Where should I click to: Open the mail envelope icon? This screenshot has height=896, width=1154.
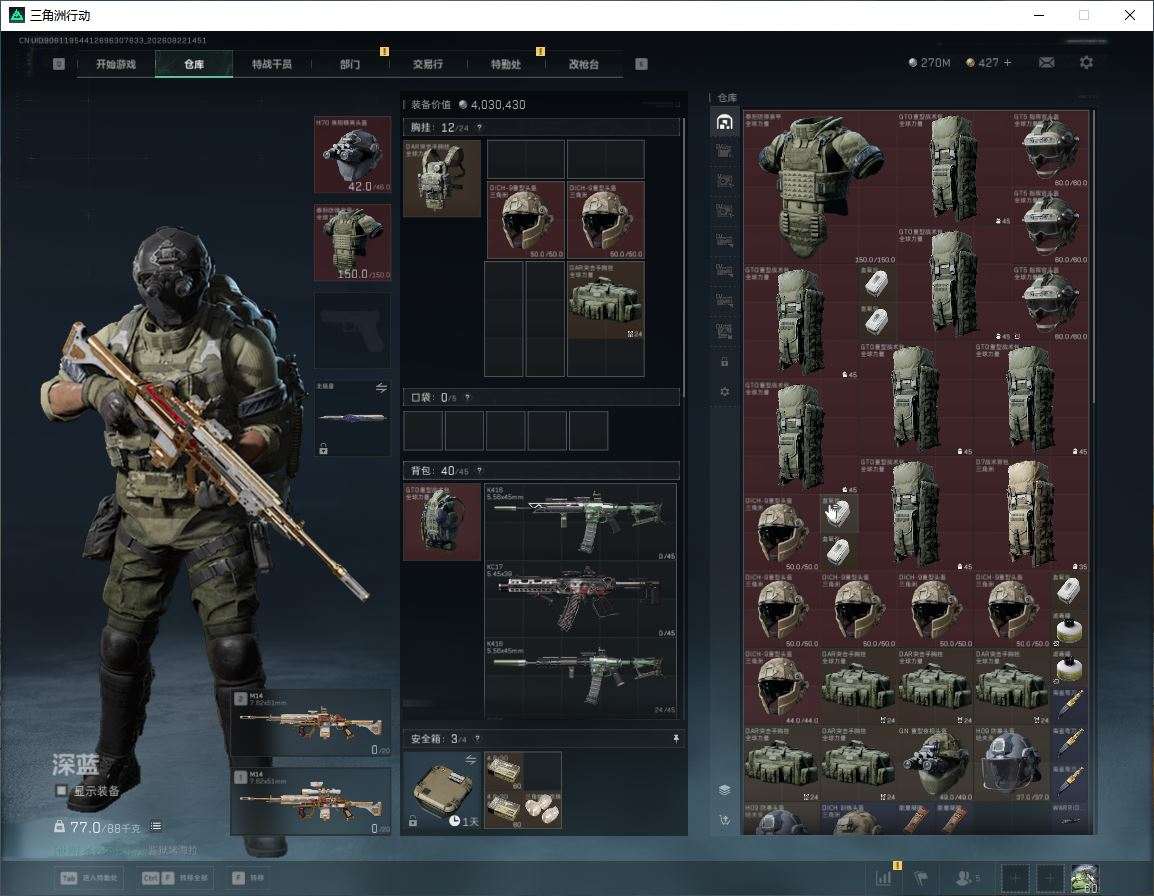[x=1046, y=63]
